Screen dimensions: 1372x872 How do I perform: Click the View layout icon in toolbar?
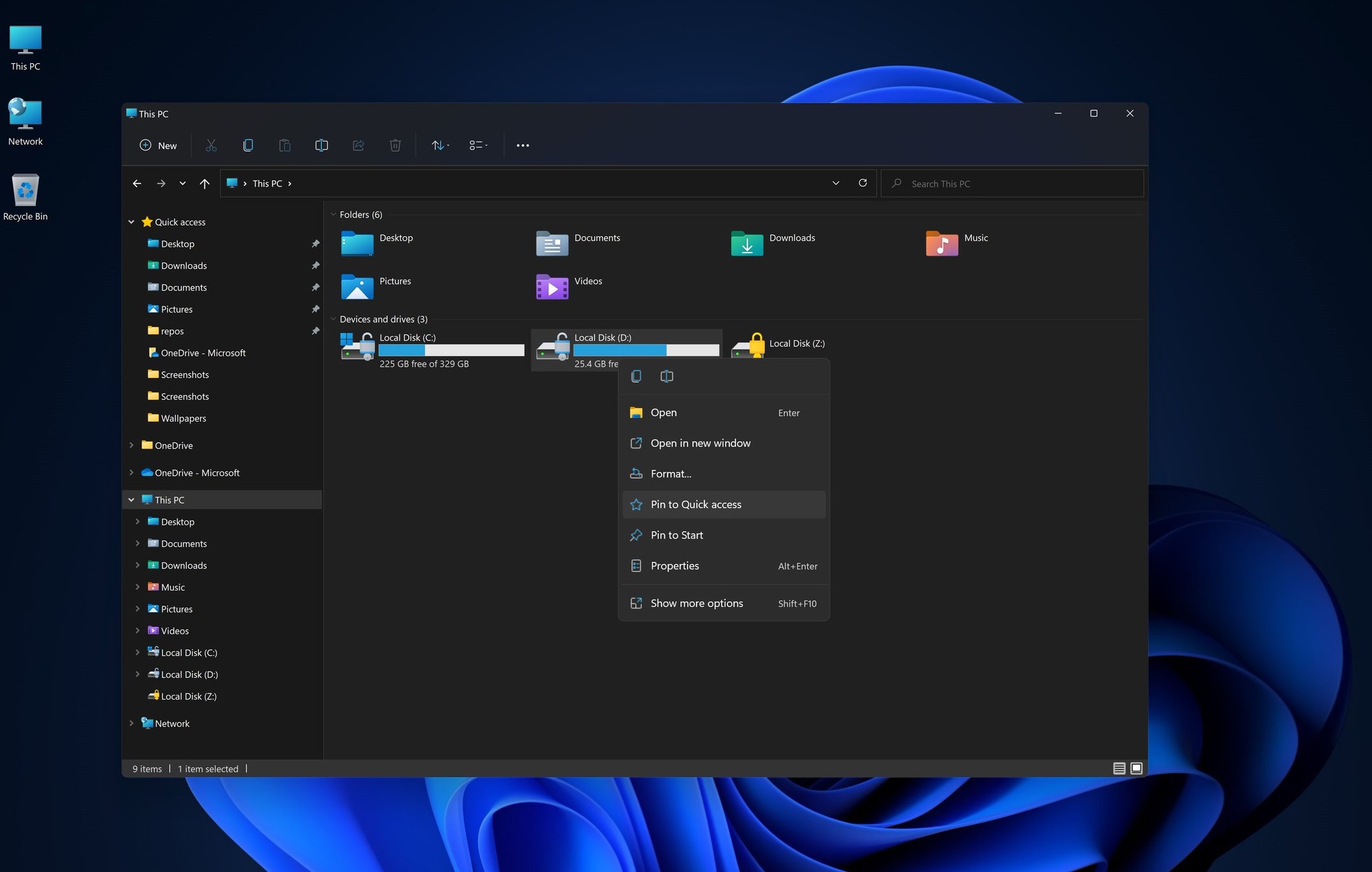tap(476, 145)
